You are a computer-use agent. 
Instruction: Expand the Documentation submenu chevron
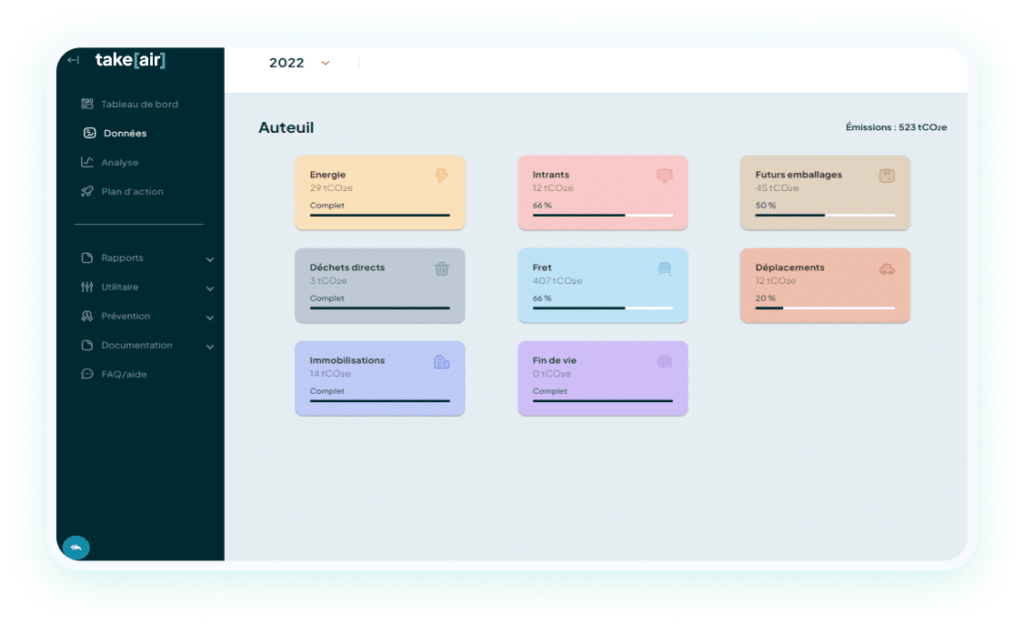pos(210,346)
